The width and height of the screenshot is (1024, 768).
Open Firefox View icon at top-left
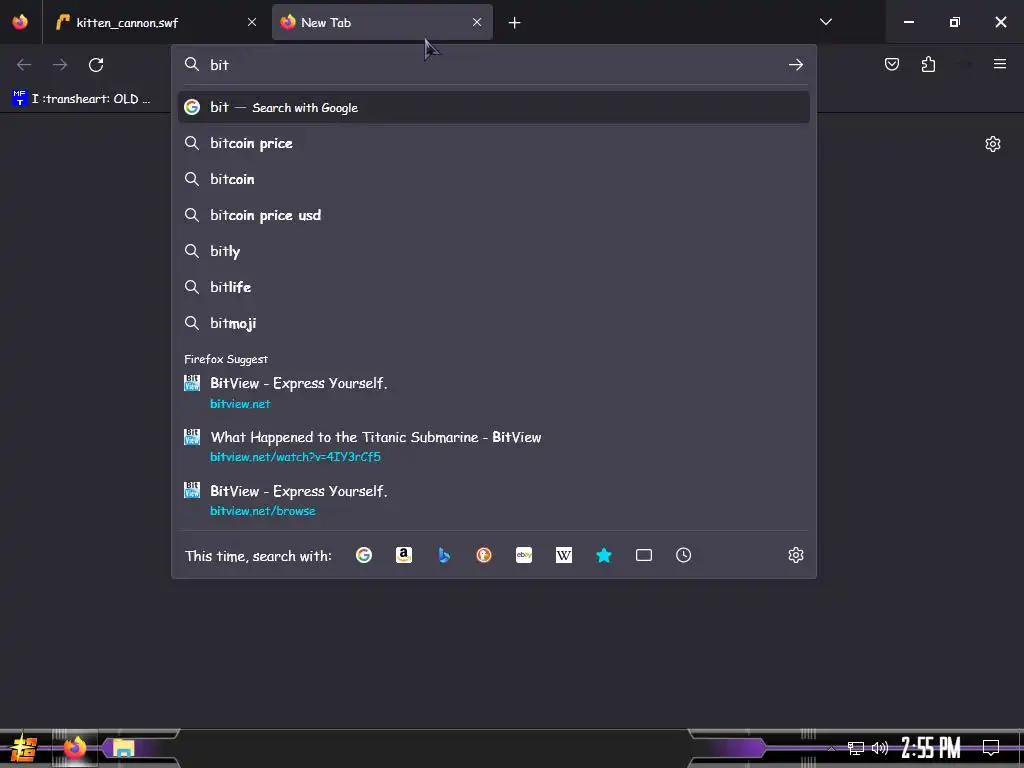(x=20, y=22)
